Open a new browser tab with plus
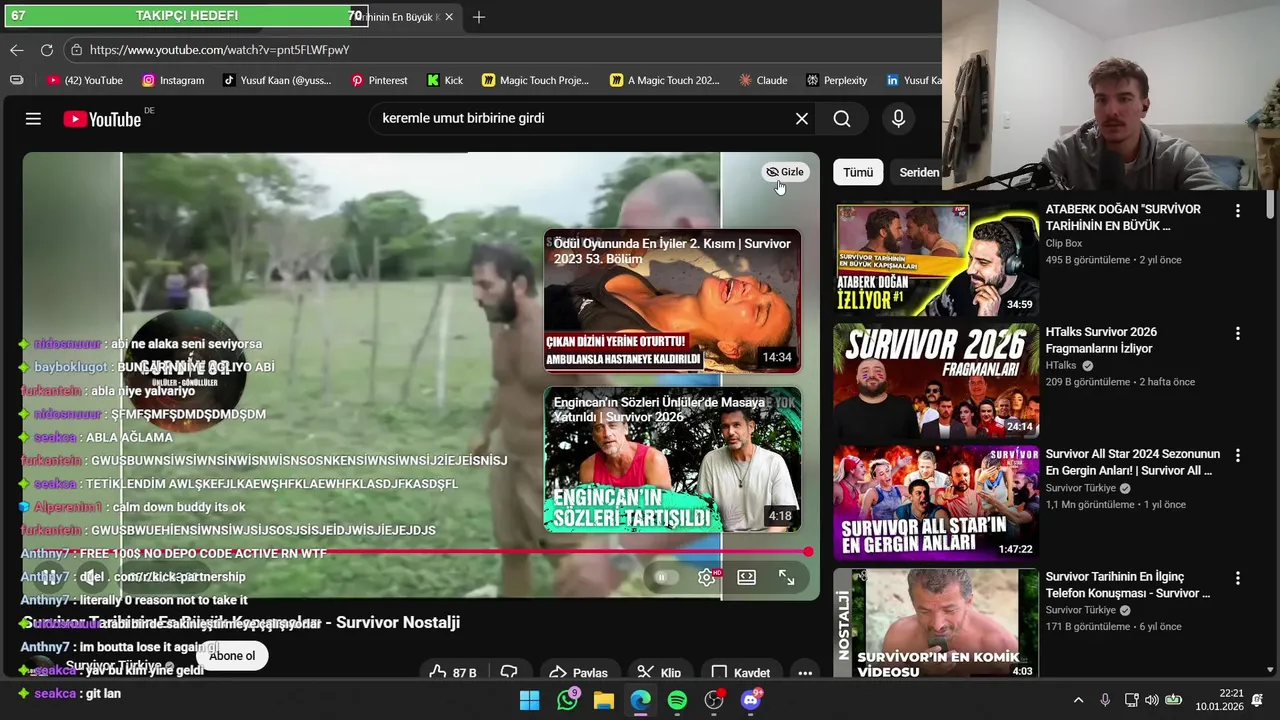Screen dimensions: 1280x720 point(479,17)
